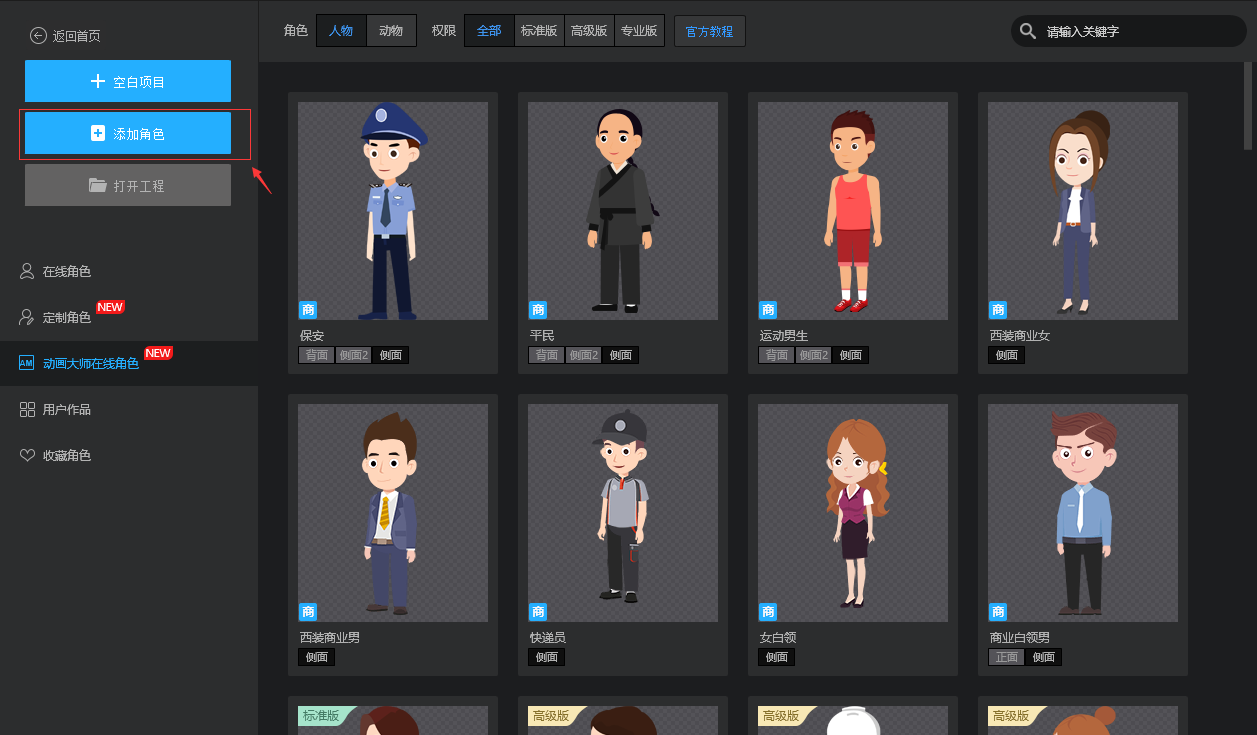
Task: Filter characters by 高级版
Action: [589, 31]
